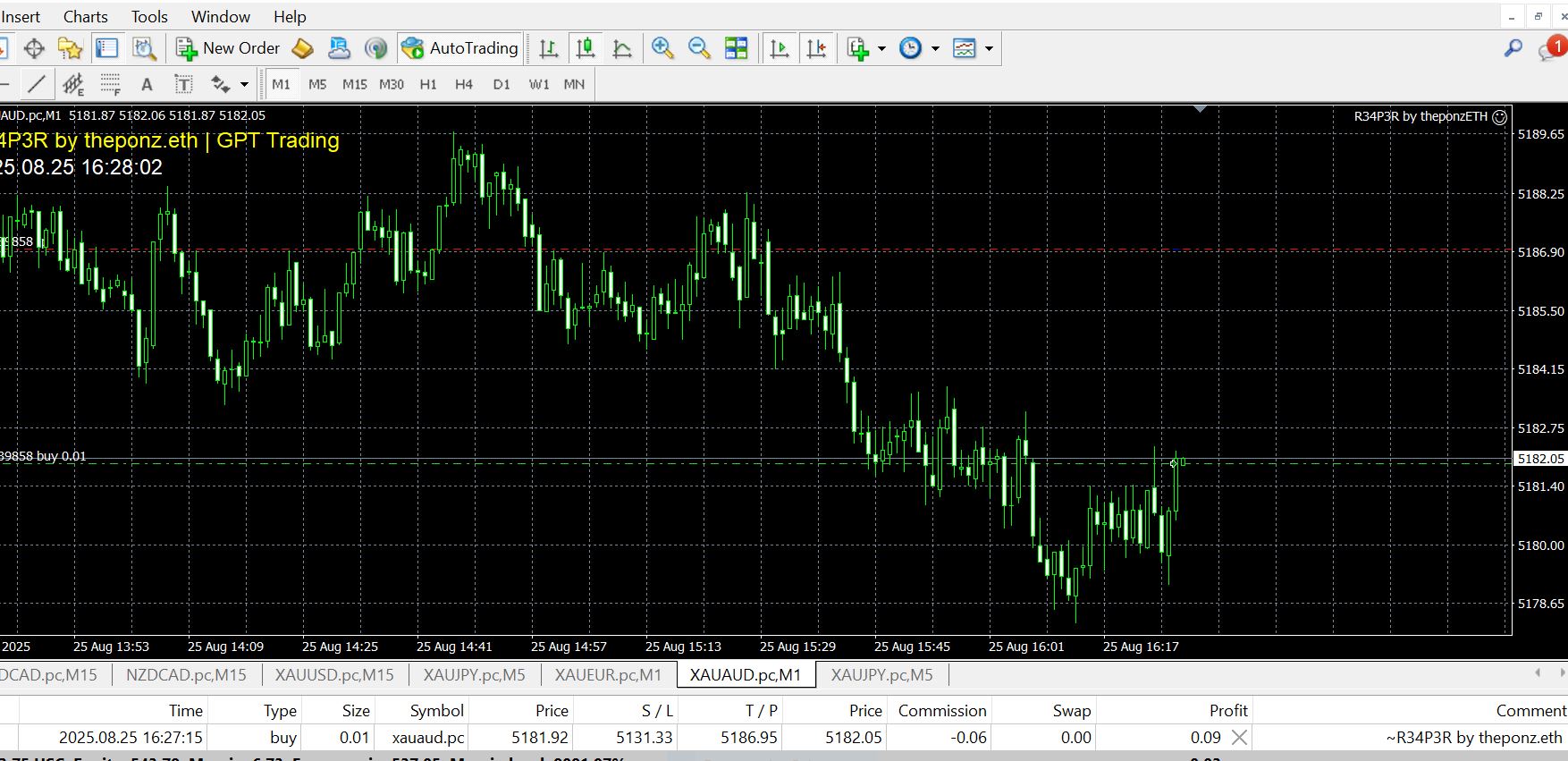Expand the Arrows dropdown arrow
Image resolution: width=1568 pixels, height=761 pixels.
tap(244, 84)
